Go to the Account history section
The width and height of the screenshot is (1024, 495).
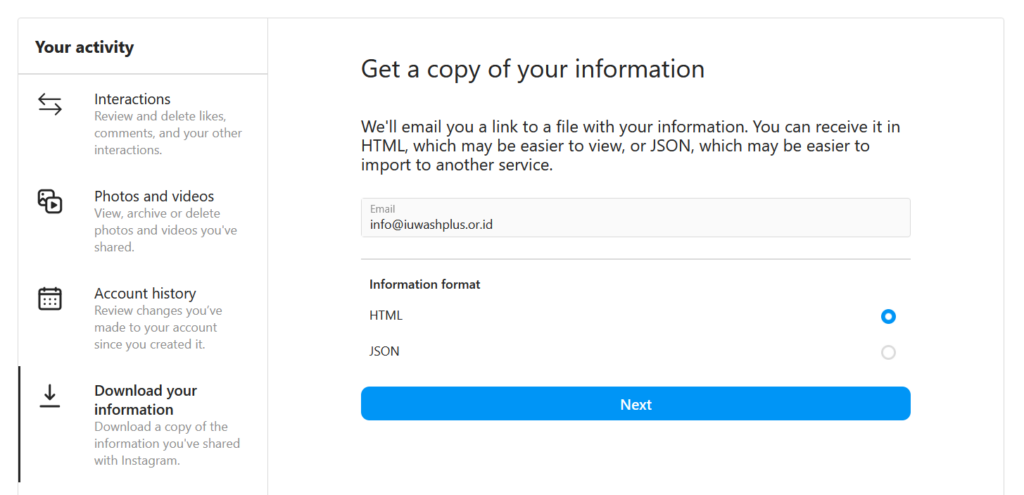coord(143,318)
